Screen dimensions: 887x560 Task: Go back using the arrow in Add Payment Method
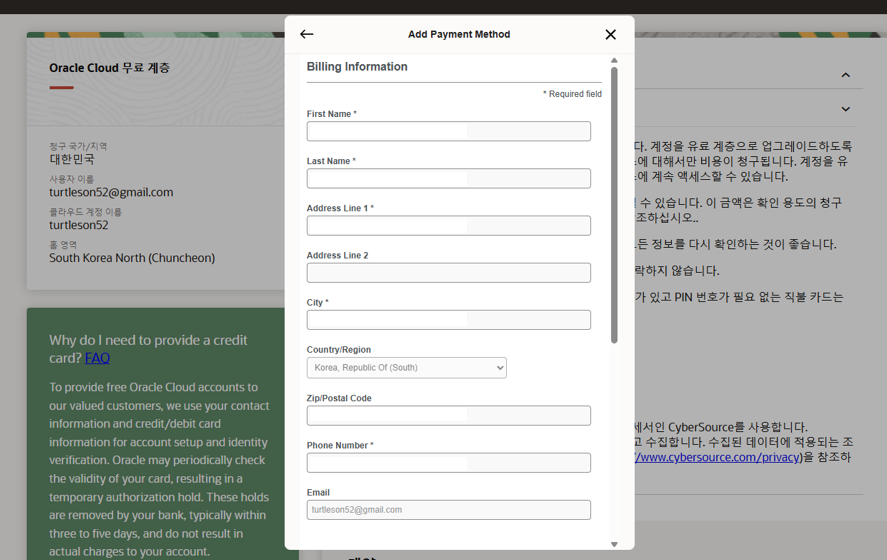(x=307, y=35)
